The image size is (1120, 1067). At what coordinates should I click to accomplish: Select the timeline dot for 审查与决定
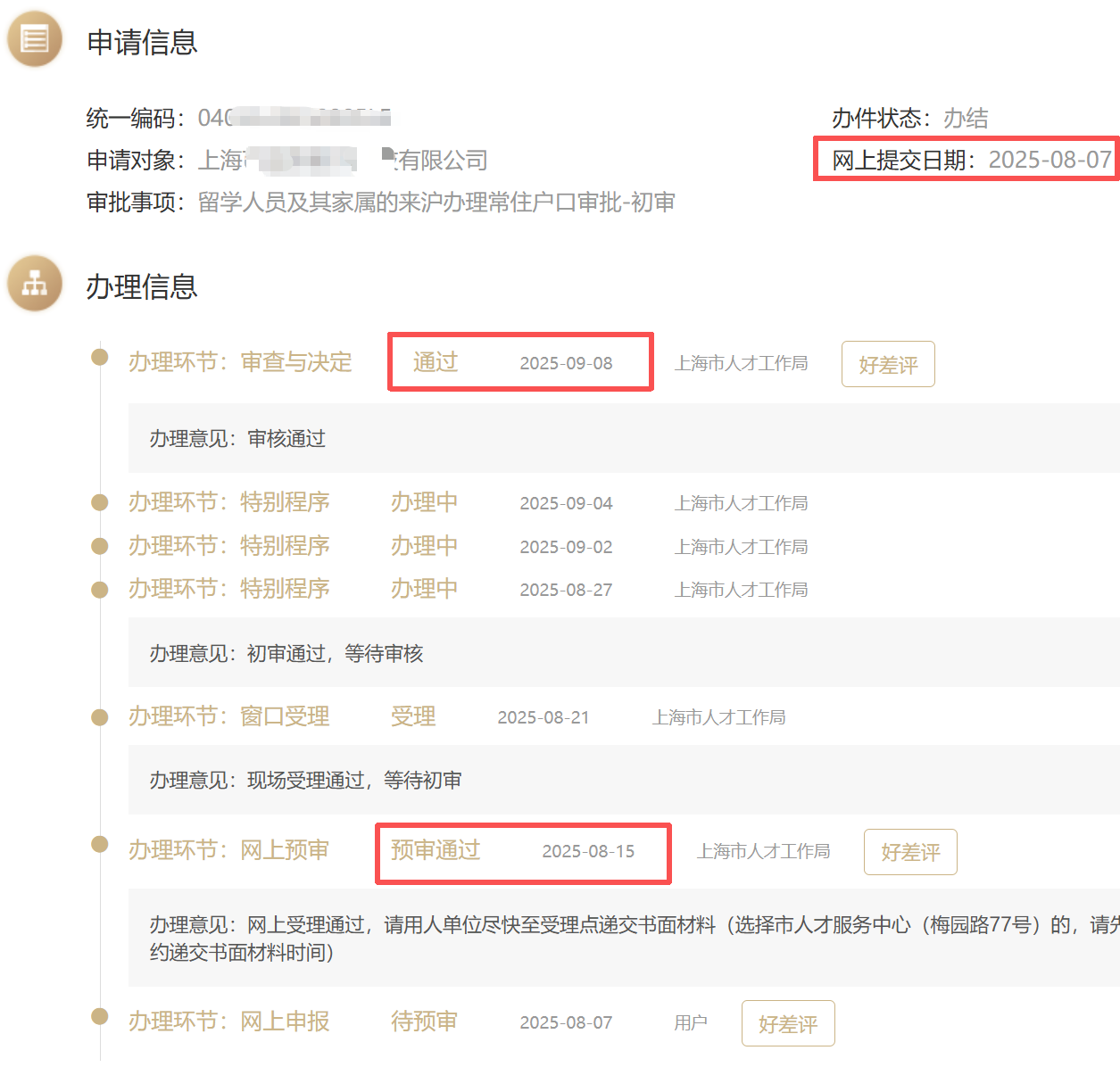click(x=100, y=358)
